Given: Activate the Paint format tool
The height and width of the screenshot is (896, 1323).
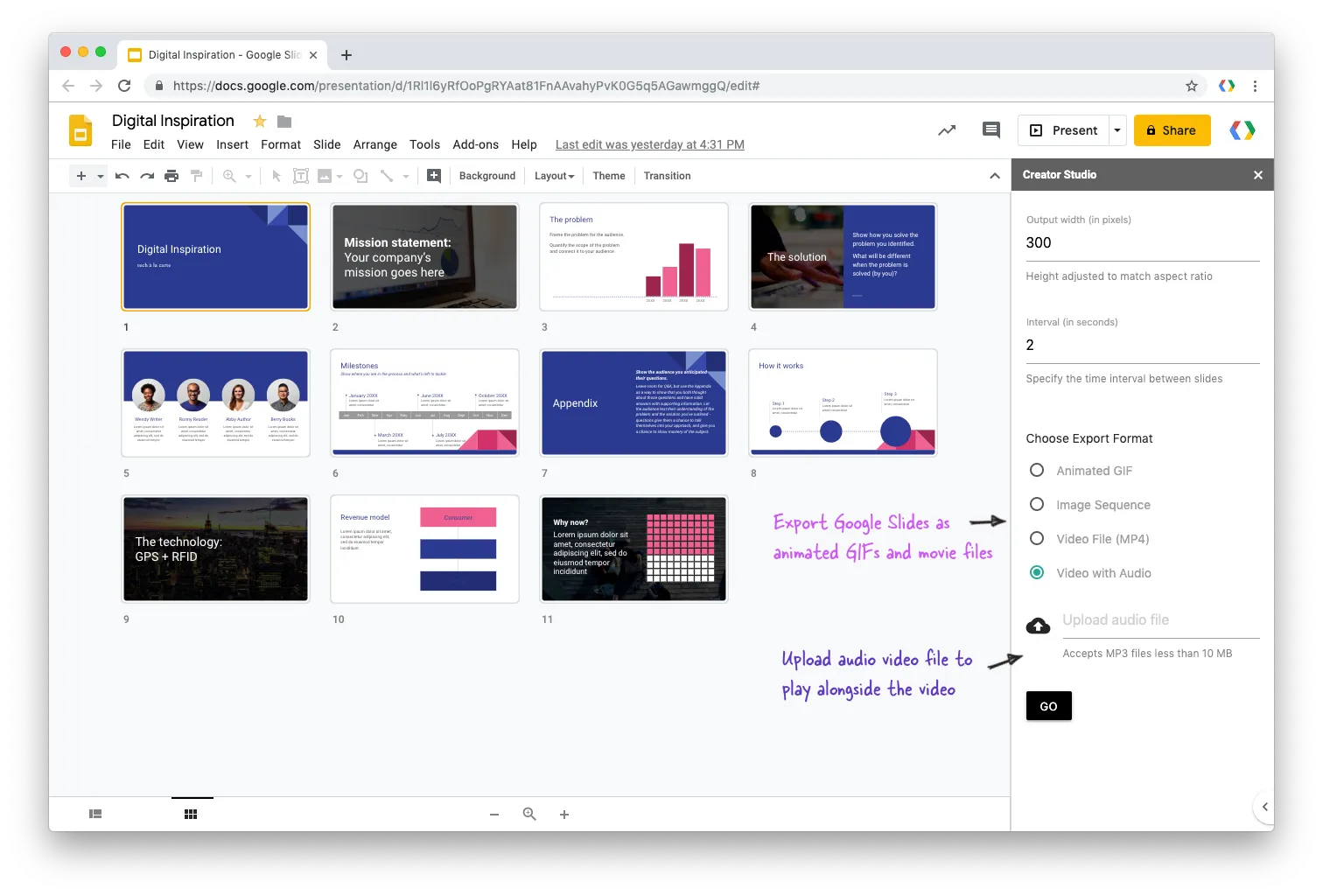Looking at the screenshot, I should (197, 175).
